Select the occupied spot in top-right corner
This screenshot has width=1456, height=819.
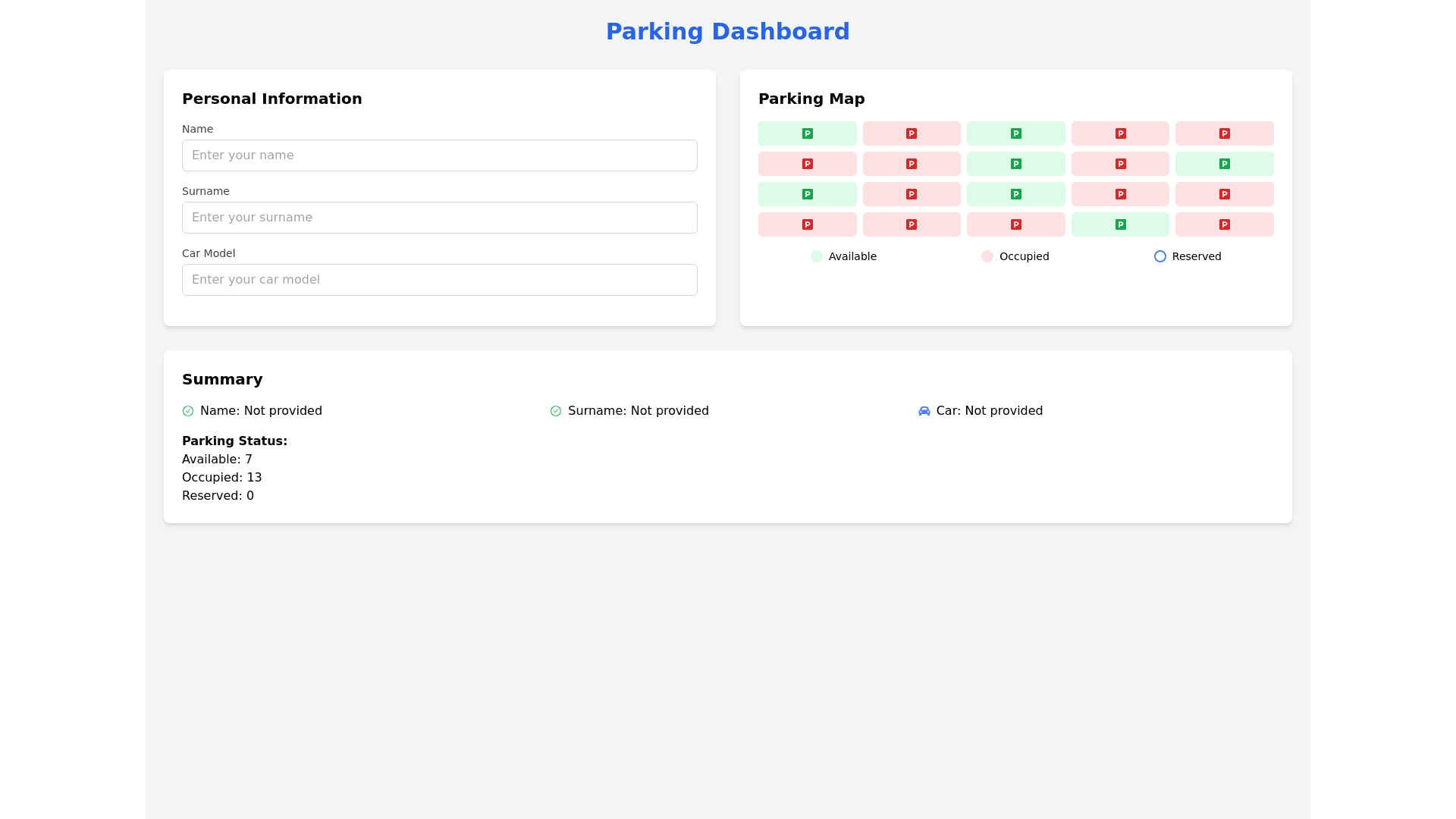[x=1224, y=133]
